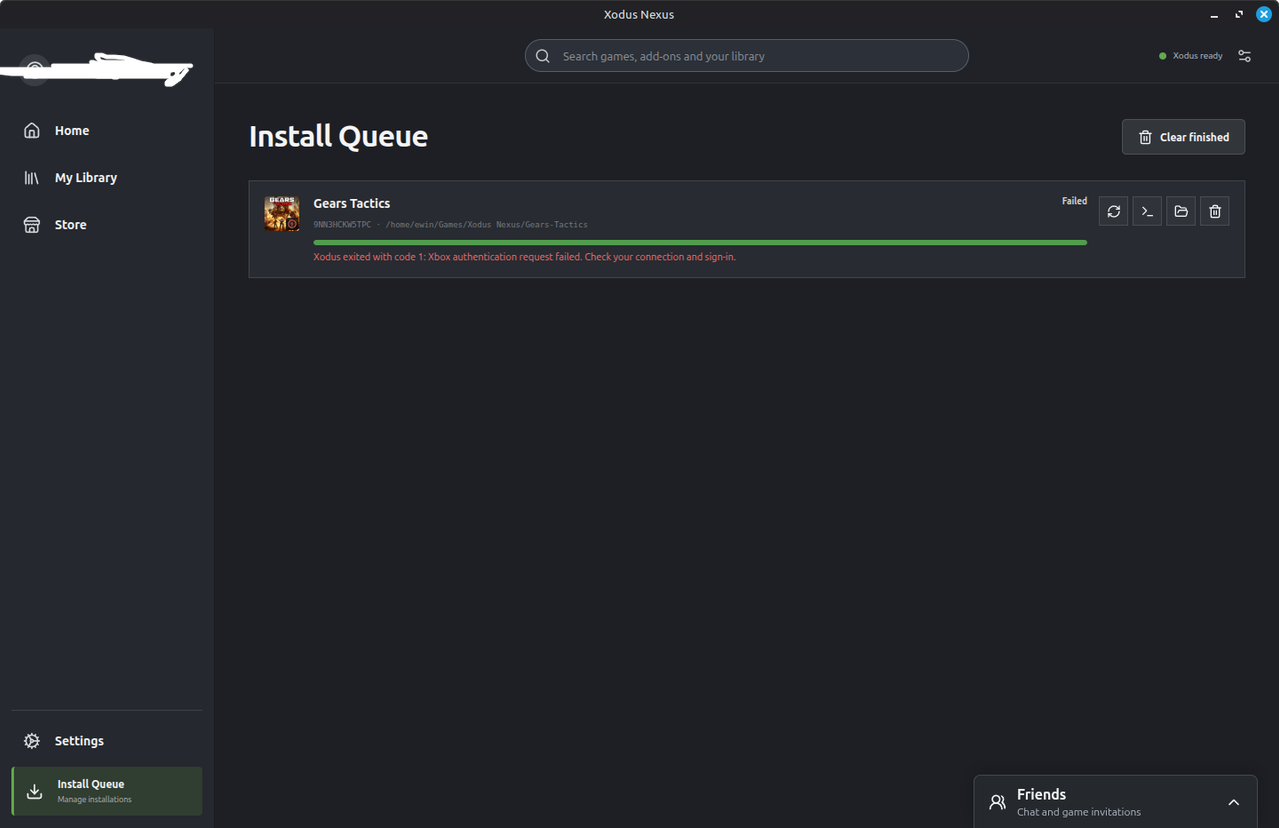Screen dimensions: 1279x828
Task: Select the Install Queue sidebar entry
Action: coord(107,791)
